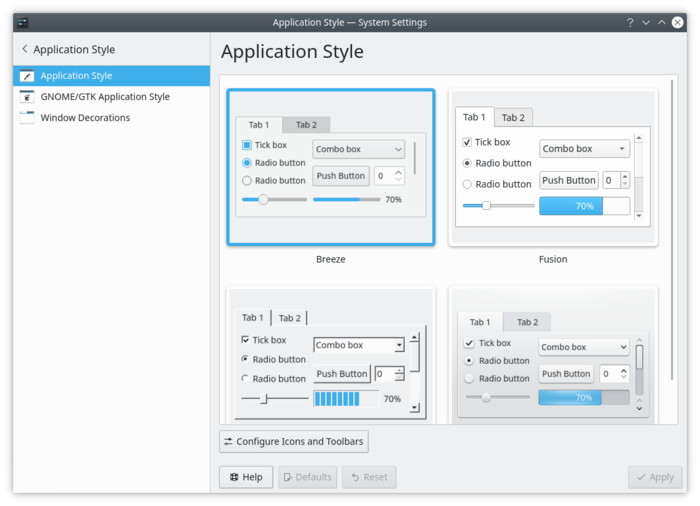Click the slider handle in Breeze preview
This screenshot has width=700, height=506.
pyautogui.click(x=263, y=199)
